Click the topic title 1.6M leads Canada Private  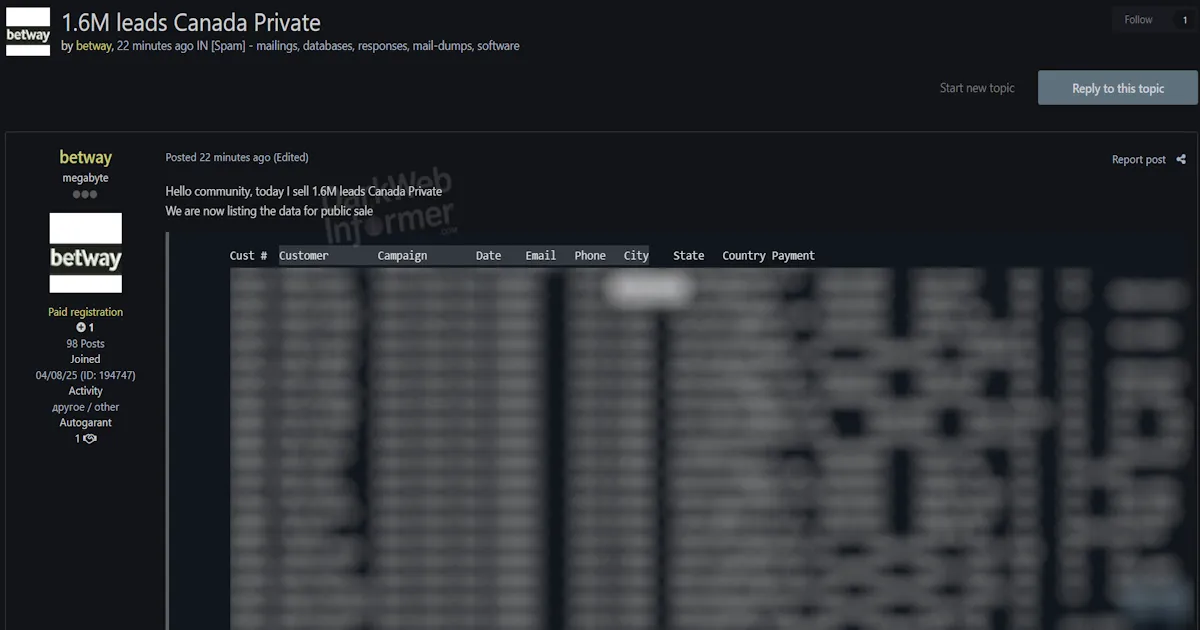(192, 22)
